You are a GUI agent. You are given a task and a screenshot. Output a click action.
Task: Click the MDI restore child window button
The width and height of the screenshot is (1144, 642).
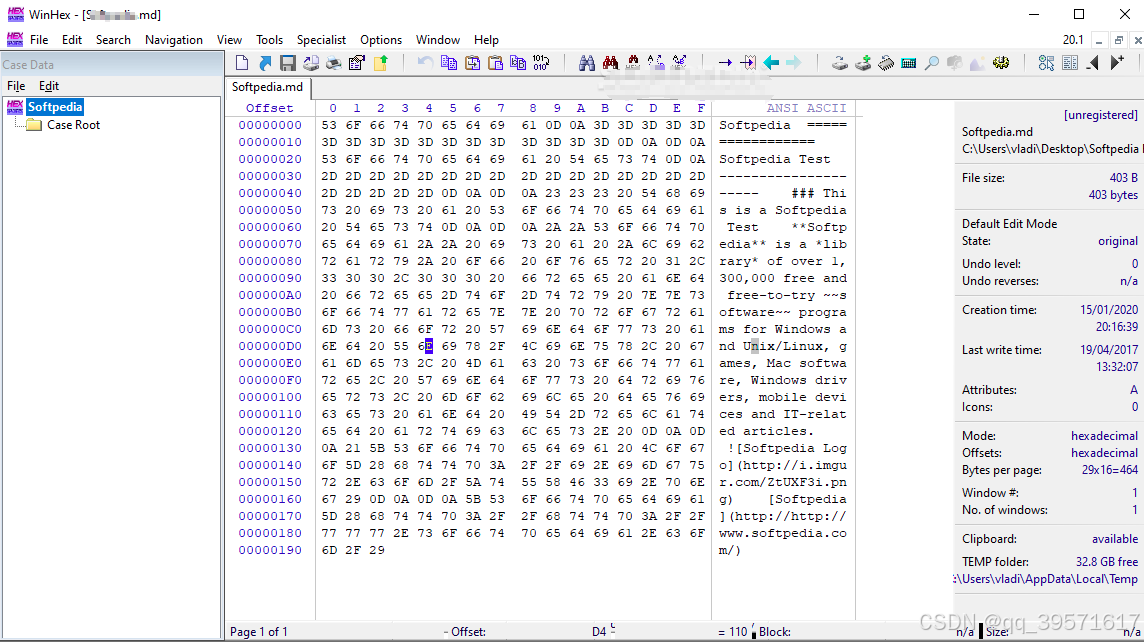(x=1118, y=40)
